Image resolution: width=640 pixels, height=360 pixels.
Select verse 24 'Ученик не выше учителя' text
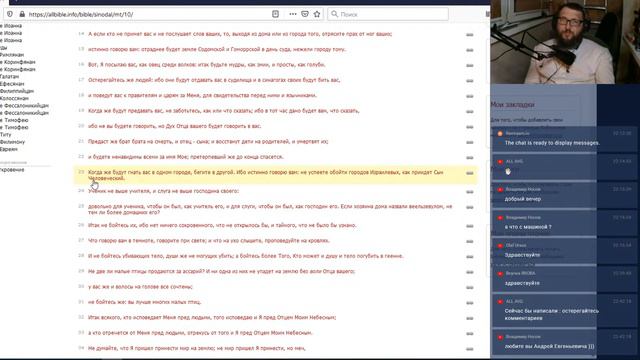click(163, 191)
